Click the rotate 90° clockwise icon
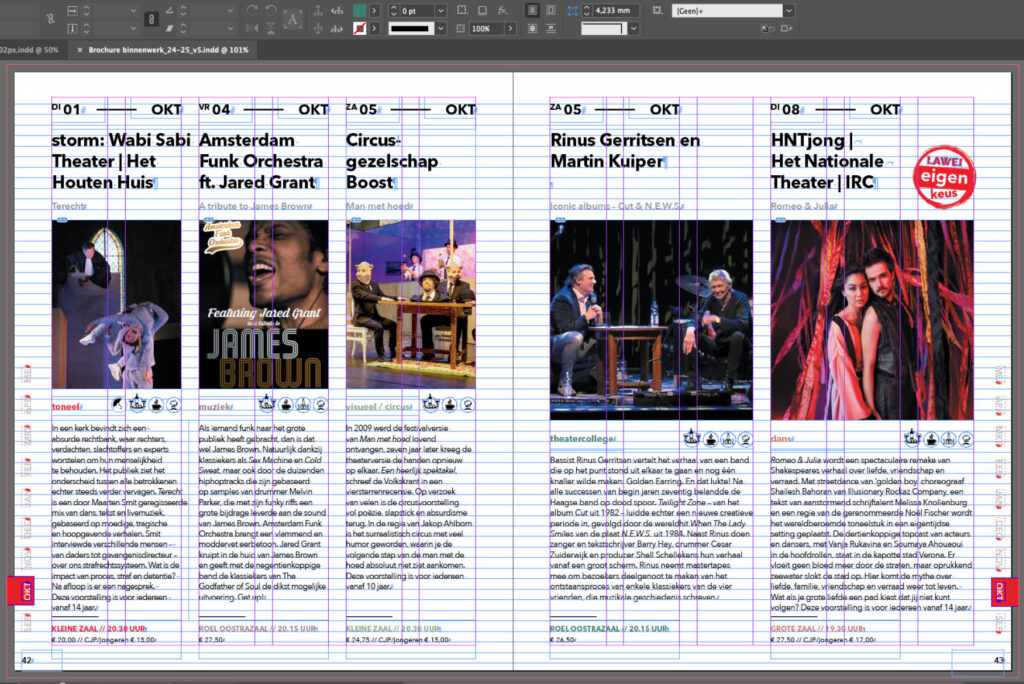The height and width of the screenshot is (684, 1024). pos(250,11)
